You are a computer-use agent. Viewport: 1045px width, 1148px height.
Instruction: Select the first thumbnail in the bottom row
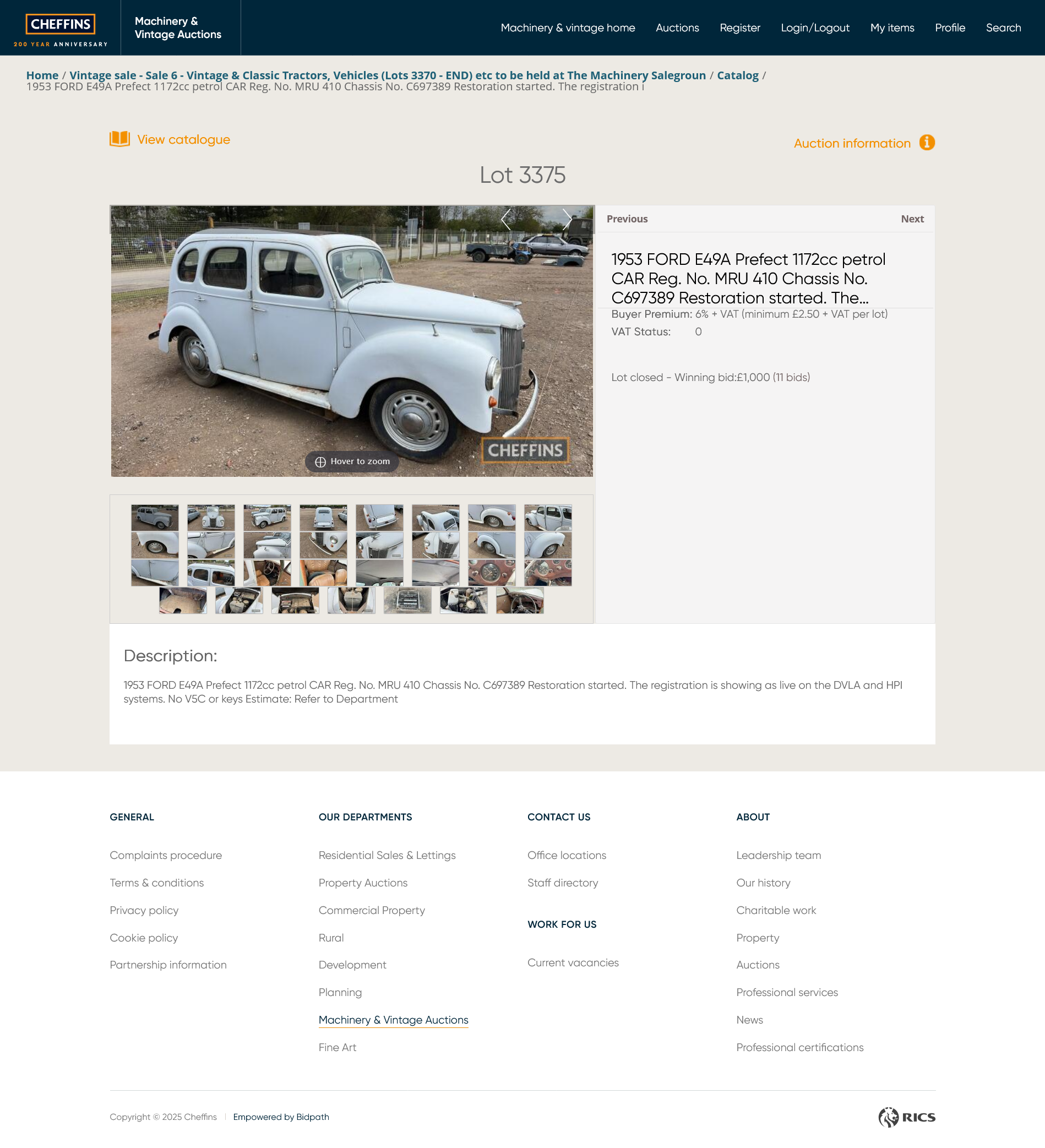tap(183, 601)
